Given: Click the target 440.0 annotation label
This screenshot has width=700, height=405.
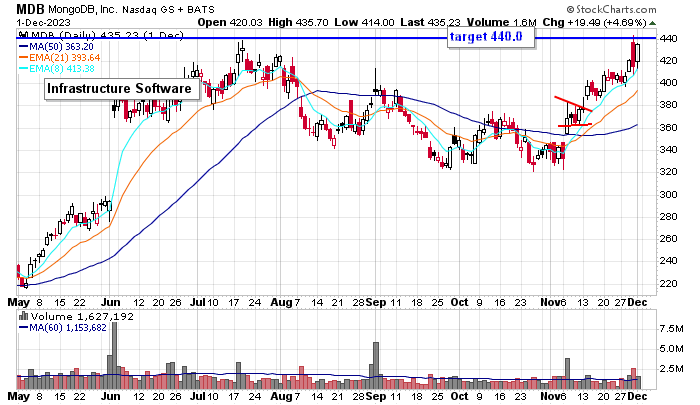Looking at the screenshot, I should coord(490,37).
